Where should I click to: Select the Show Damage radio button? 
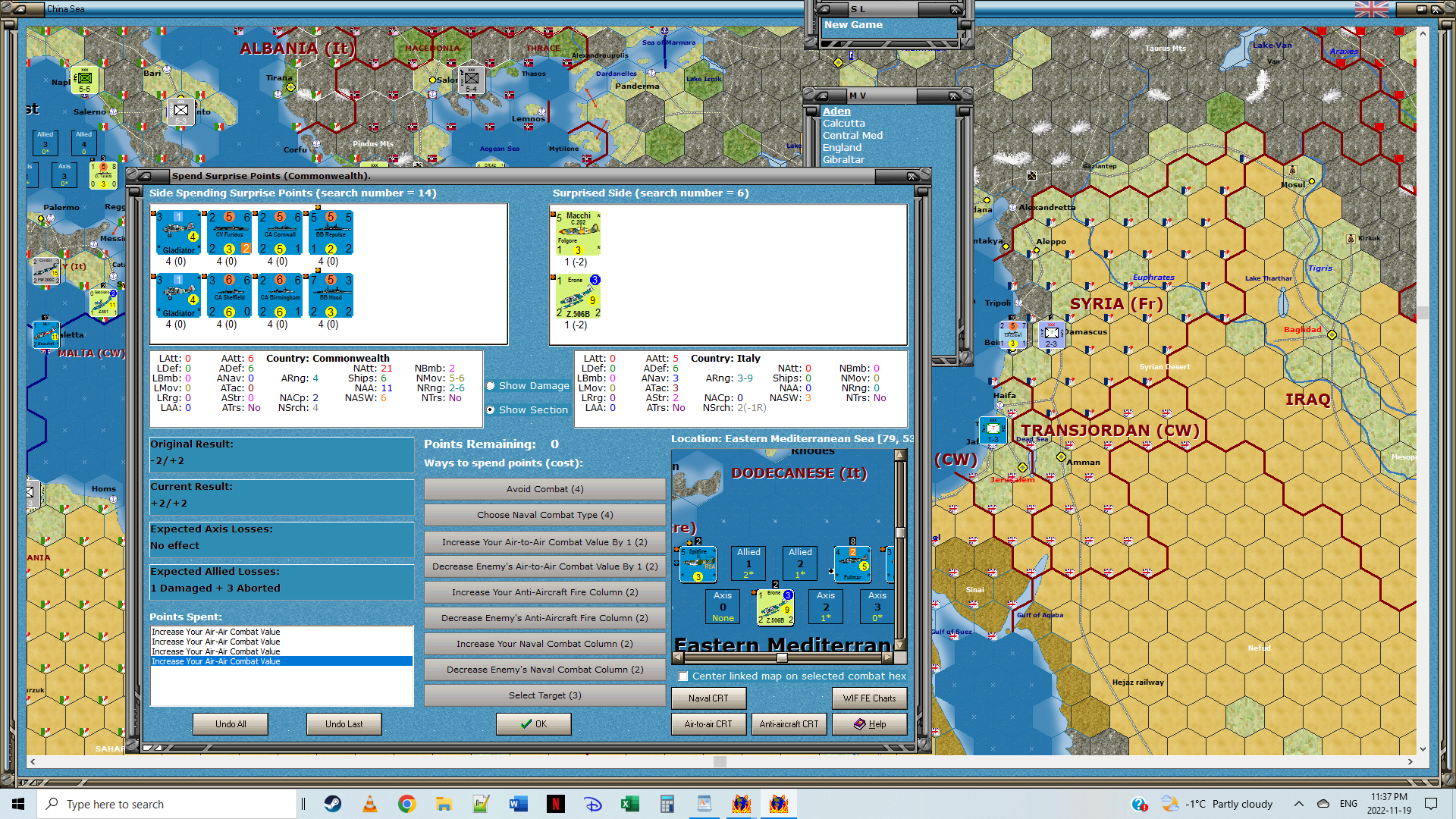tap(491, 386)
